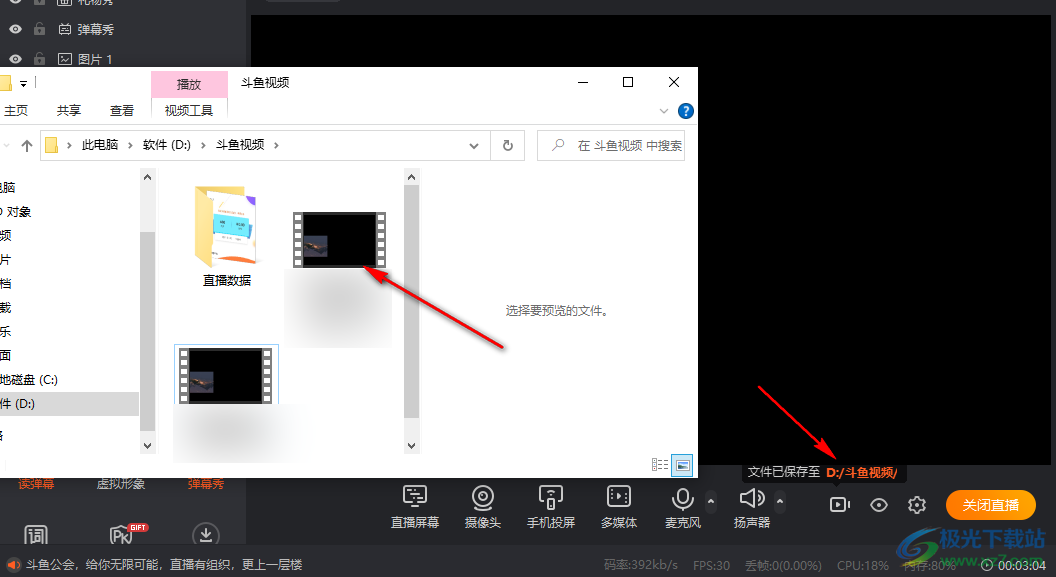Expand the chevron after 斗鱼视频 breadcrumb

tap(276, 145)
